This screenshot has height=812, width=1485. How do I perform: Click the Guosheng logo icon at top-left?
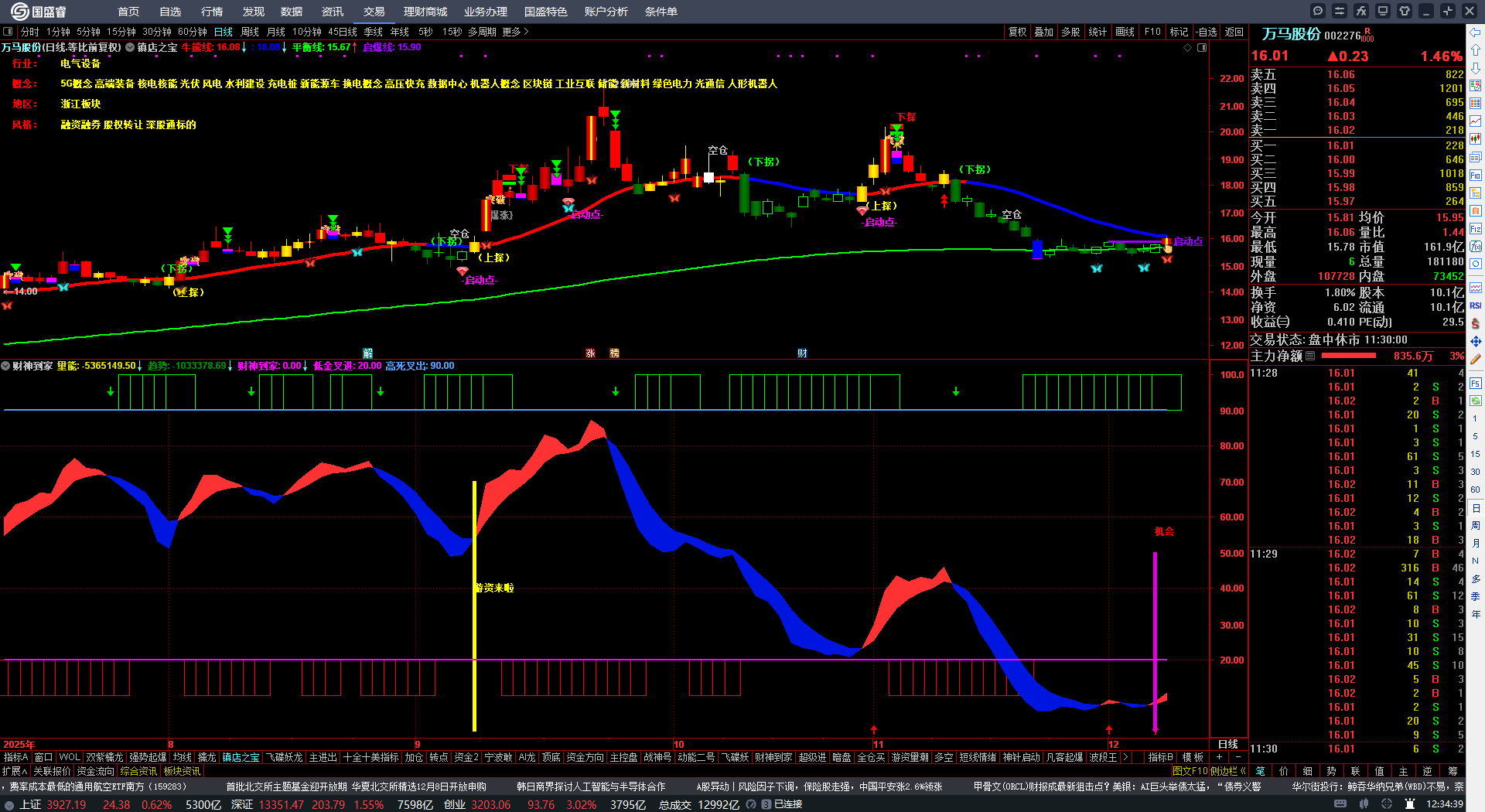point(19,11)
